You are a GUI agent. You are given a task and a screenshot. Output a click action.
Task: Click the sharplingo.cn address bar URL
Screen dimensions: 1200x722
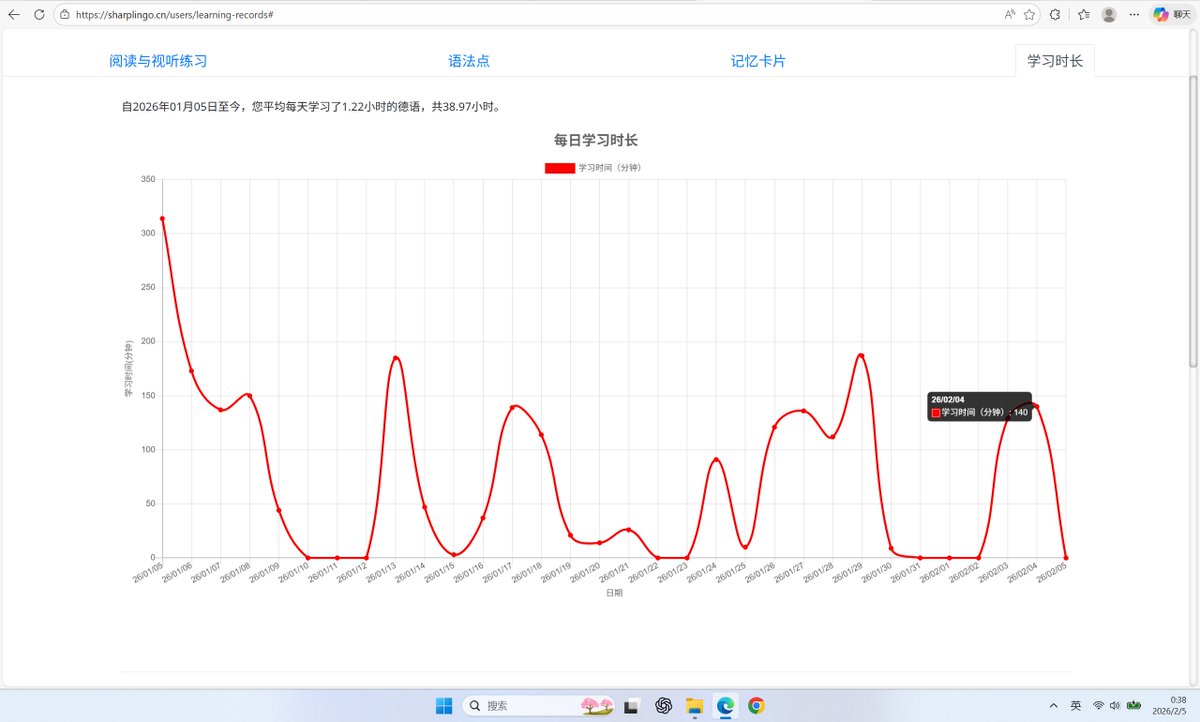[175, 15]
